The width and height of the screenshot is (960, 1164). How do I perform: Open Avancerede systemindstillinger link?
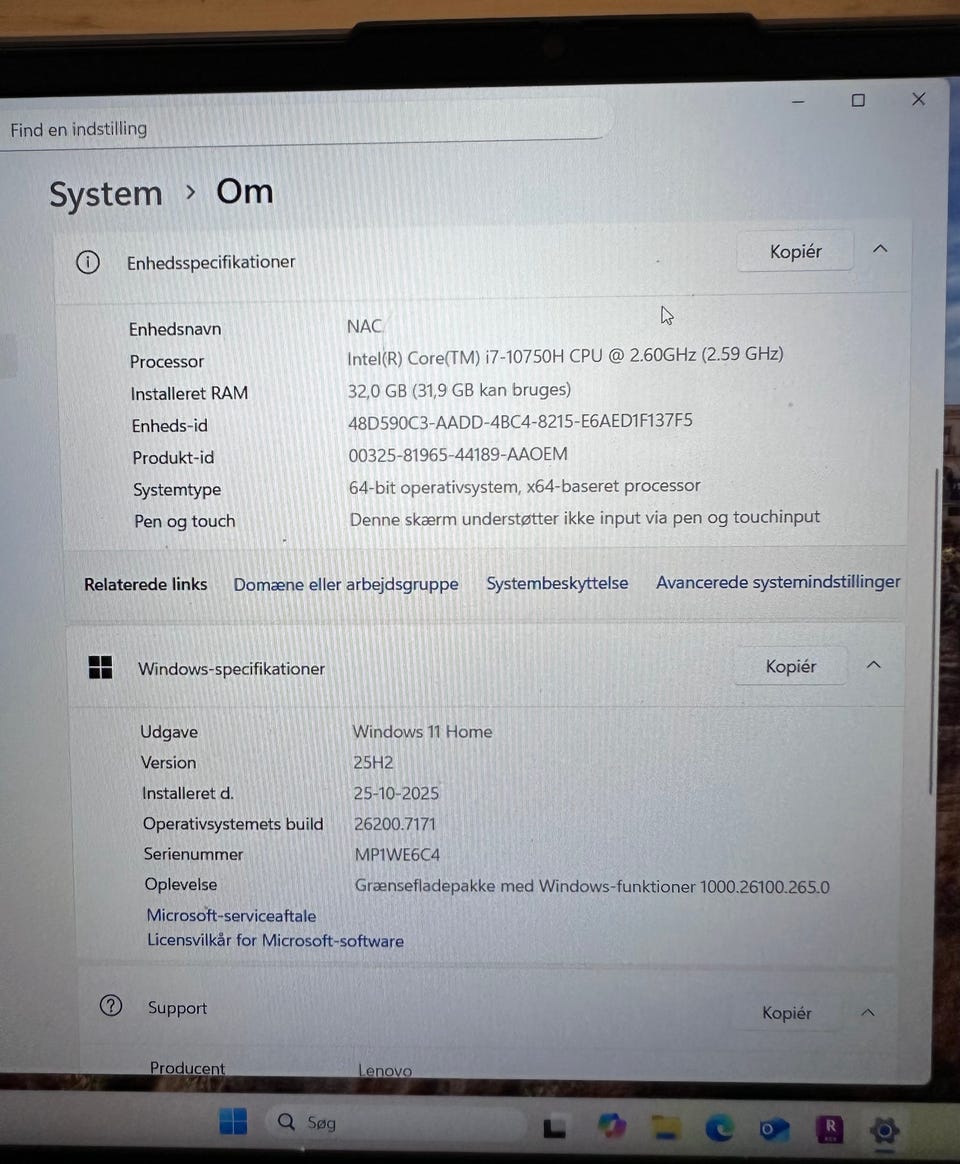(778, 581)
